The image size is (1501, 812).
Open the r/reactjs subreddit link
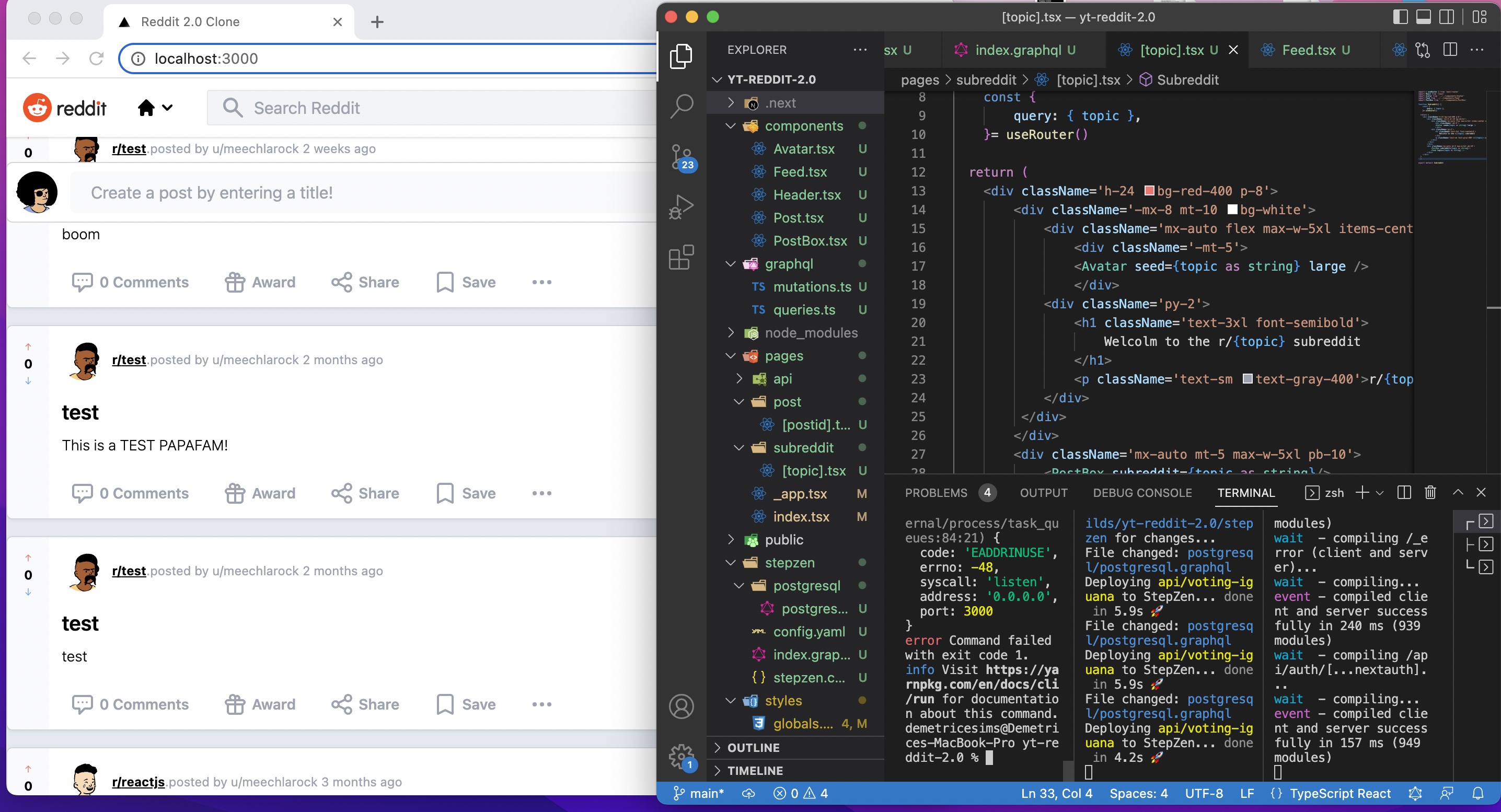pos(138,782)
